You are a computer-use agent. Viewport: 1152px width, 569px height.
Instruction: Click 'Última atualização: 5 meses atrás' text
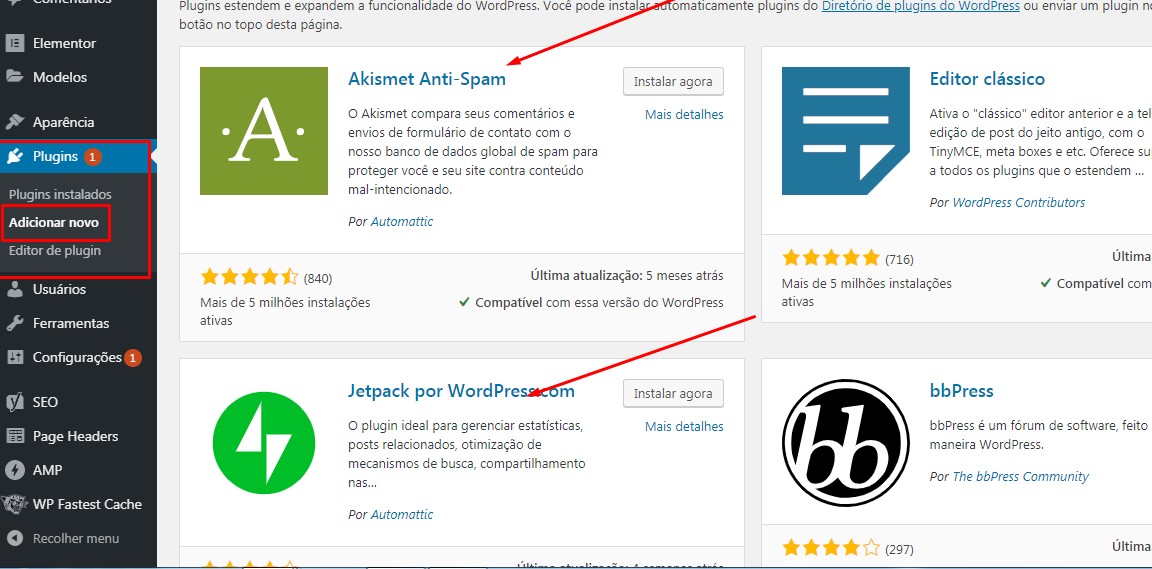pyautogui.click(x=627, y=276)
